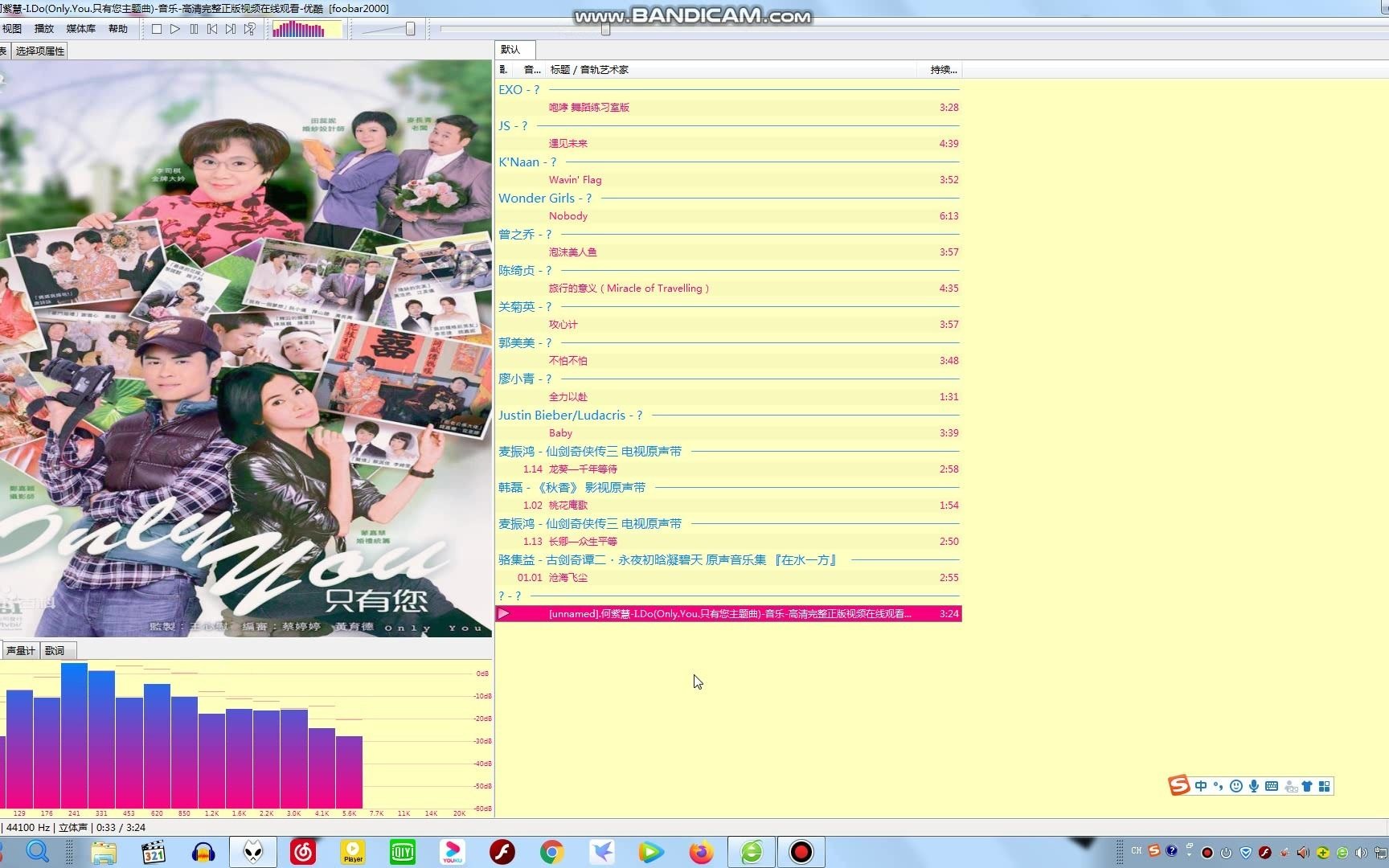The image size is (1389, 868).
Task: Click the 韩磊 -《秋香》影视原声带 group header
Action: (728, 488)
